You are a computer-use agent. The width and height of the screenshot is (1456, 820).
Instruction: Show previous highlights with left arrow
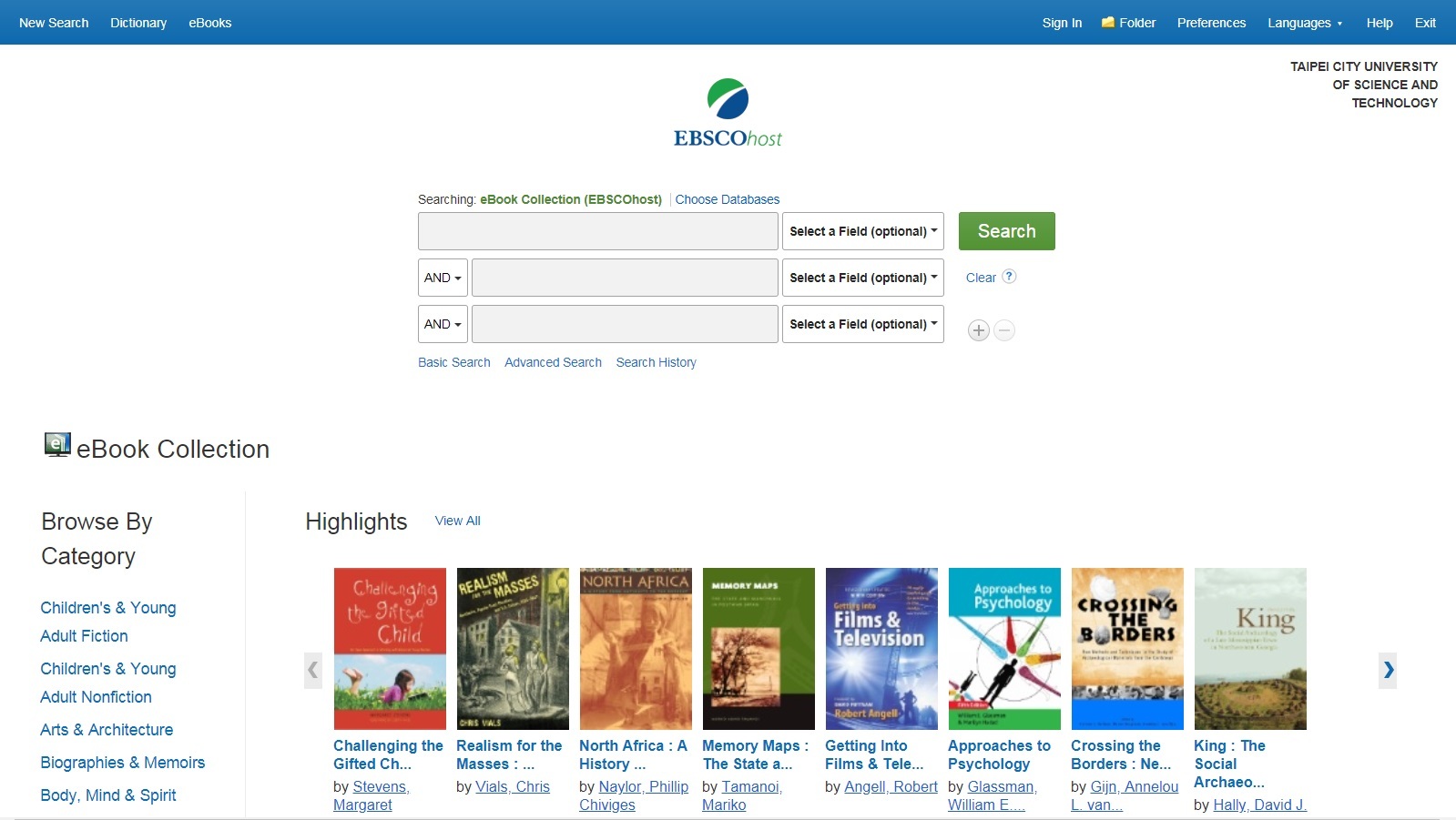[x=313, y=670]
